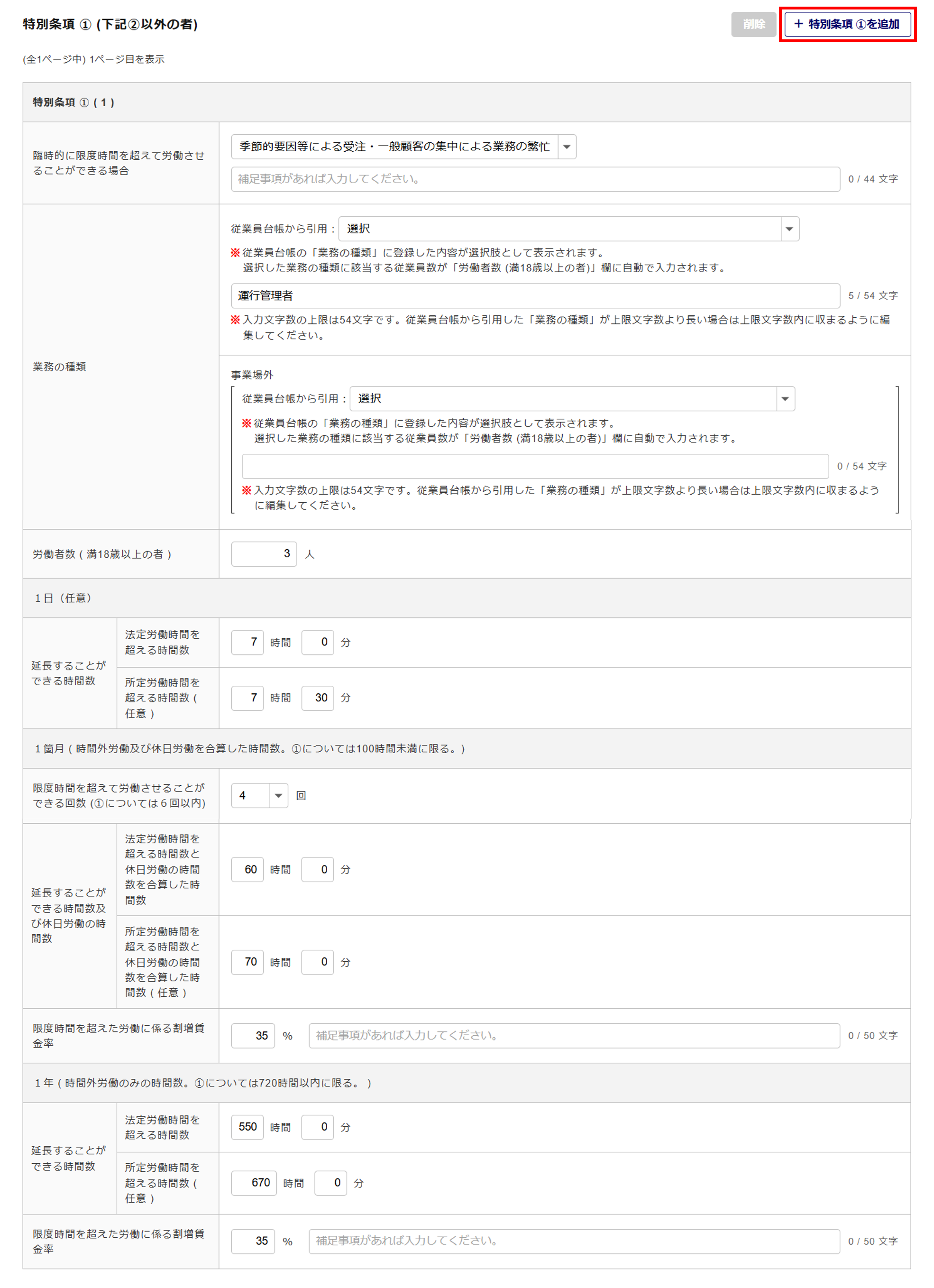Open the 限度時間を超える回数 dropdown showing 4
This screenshot has height=1288, width=934.
click(x=259, y=796)
